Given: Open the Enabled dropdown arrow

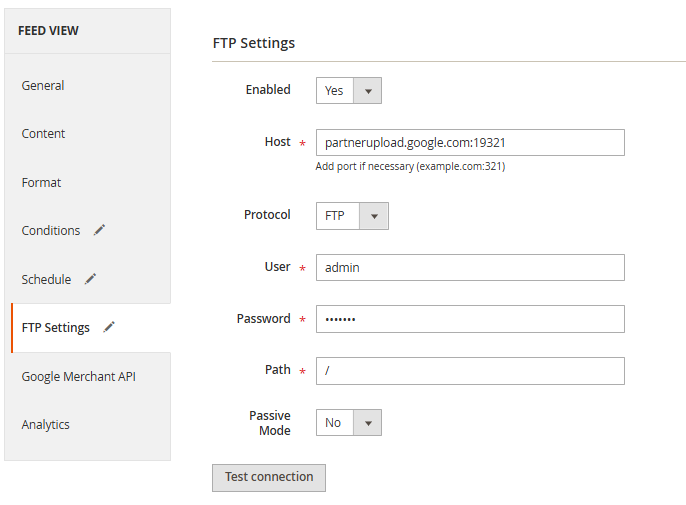Looking at the screenshot, I should click(x=368, y=91).
